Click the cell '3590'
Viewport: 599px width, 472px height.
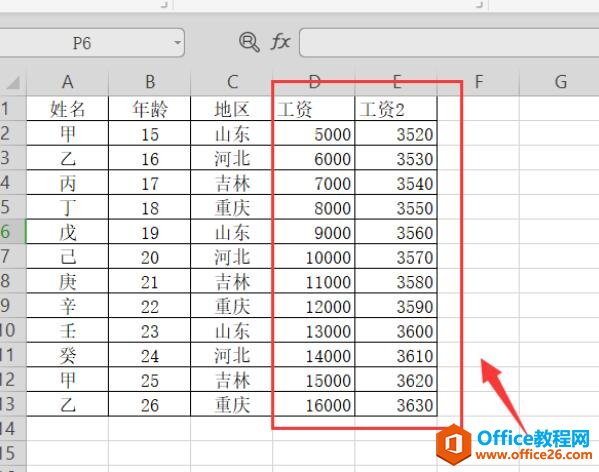click(x=396, y=306)
